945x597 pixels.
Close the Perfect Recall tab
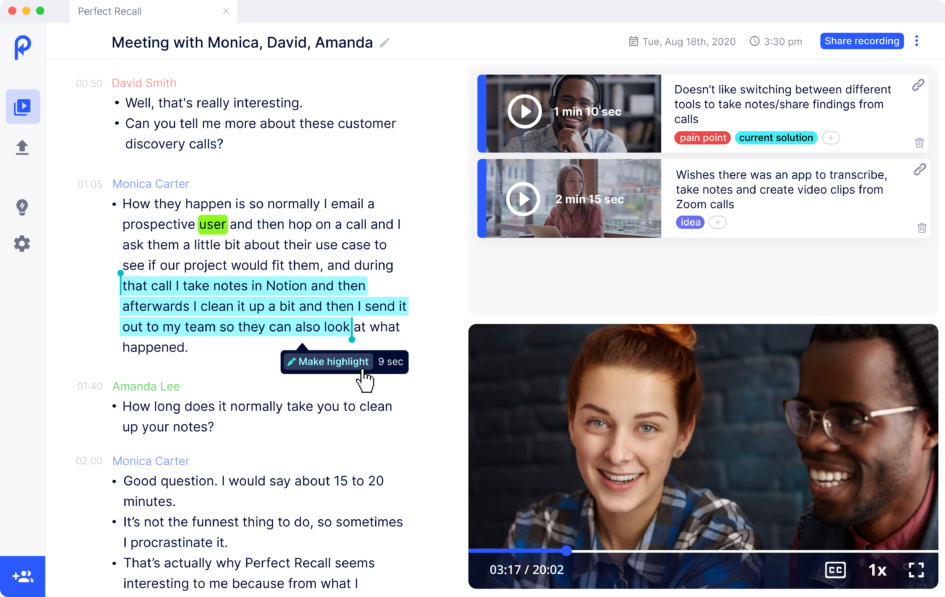(226, 11)
